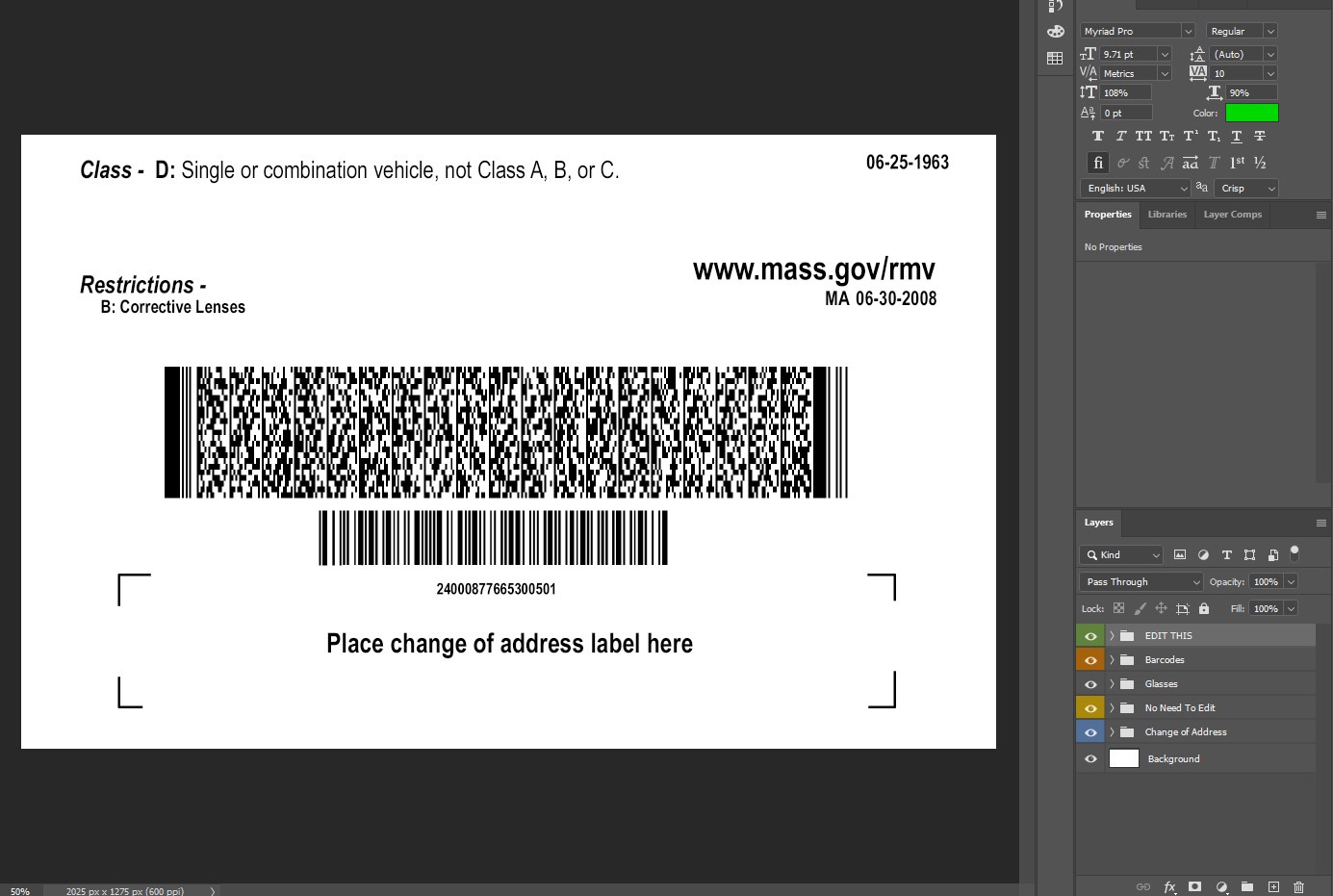Apply Subscript text style

(1214, 137)
